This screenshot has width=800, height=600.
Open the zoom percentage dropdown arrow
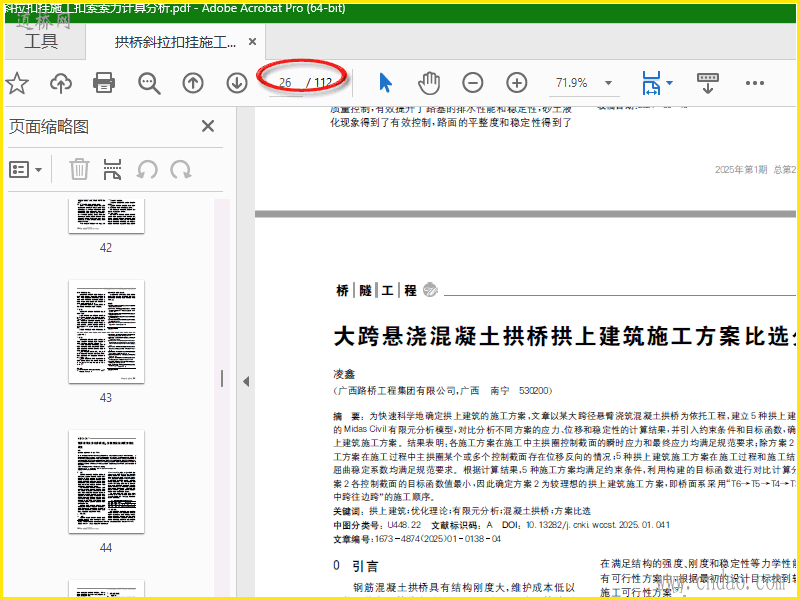(x=608, y=83)
